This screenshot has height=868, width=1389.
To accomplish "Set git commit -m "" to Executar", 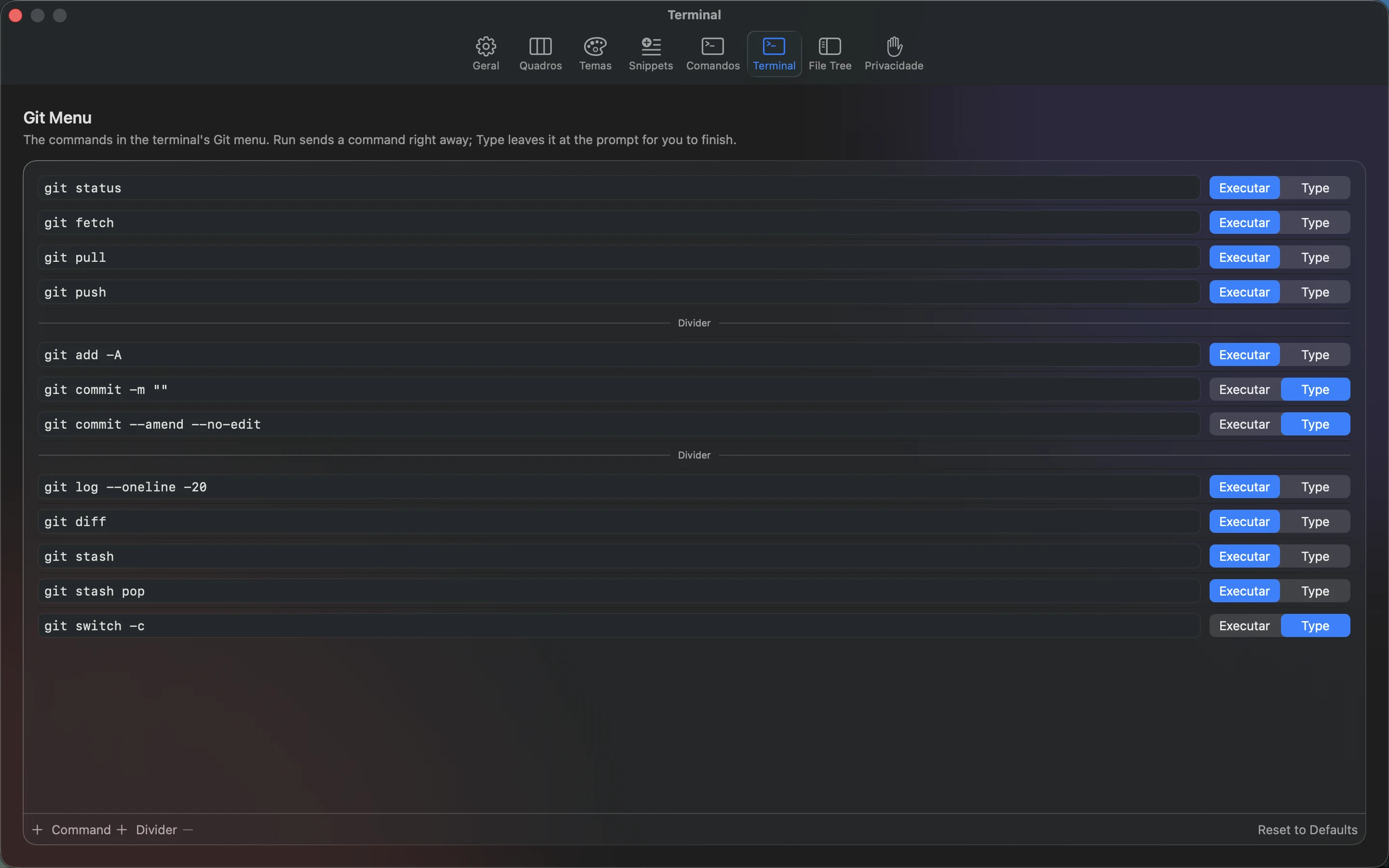I will [x=1244, y=389].
